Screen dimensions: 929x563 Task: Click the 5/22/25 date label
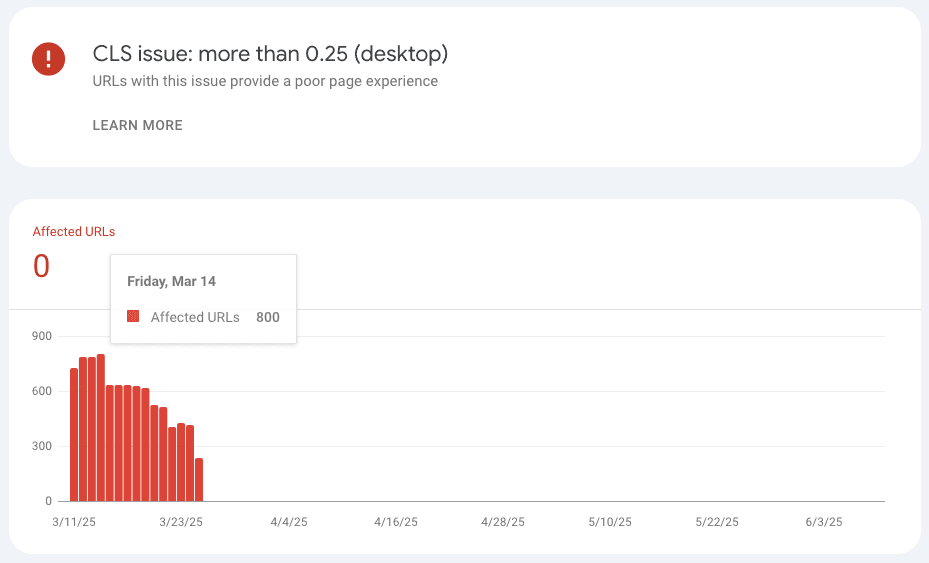[x=717, y=522]
